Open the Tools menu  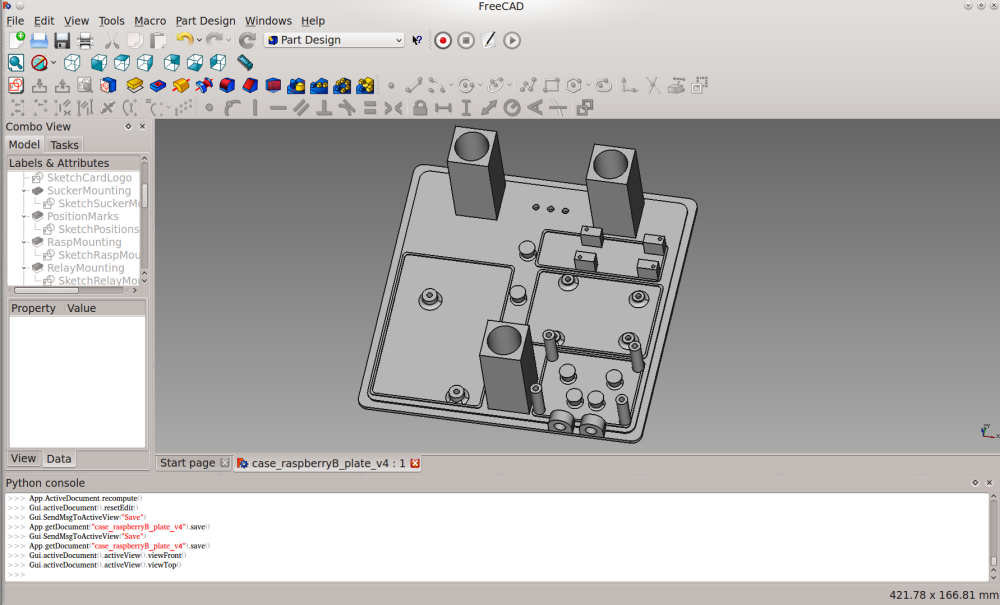(112, 21)
